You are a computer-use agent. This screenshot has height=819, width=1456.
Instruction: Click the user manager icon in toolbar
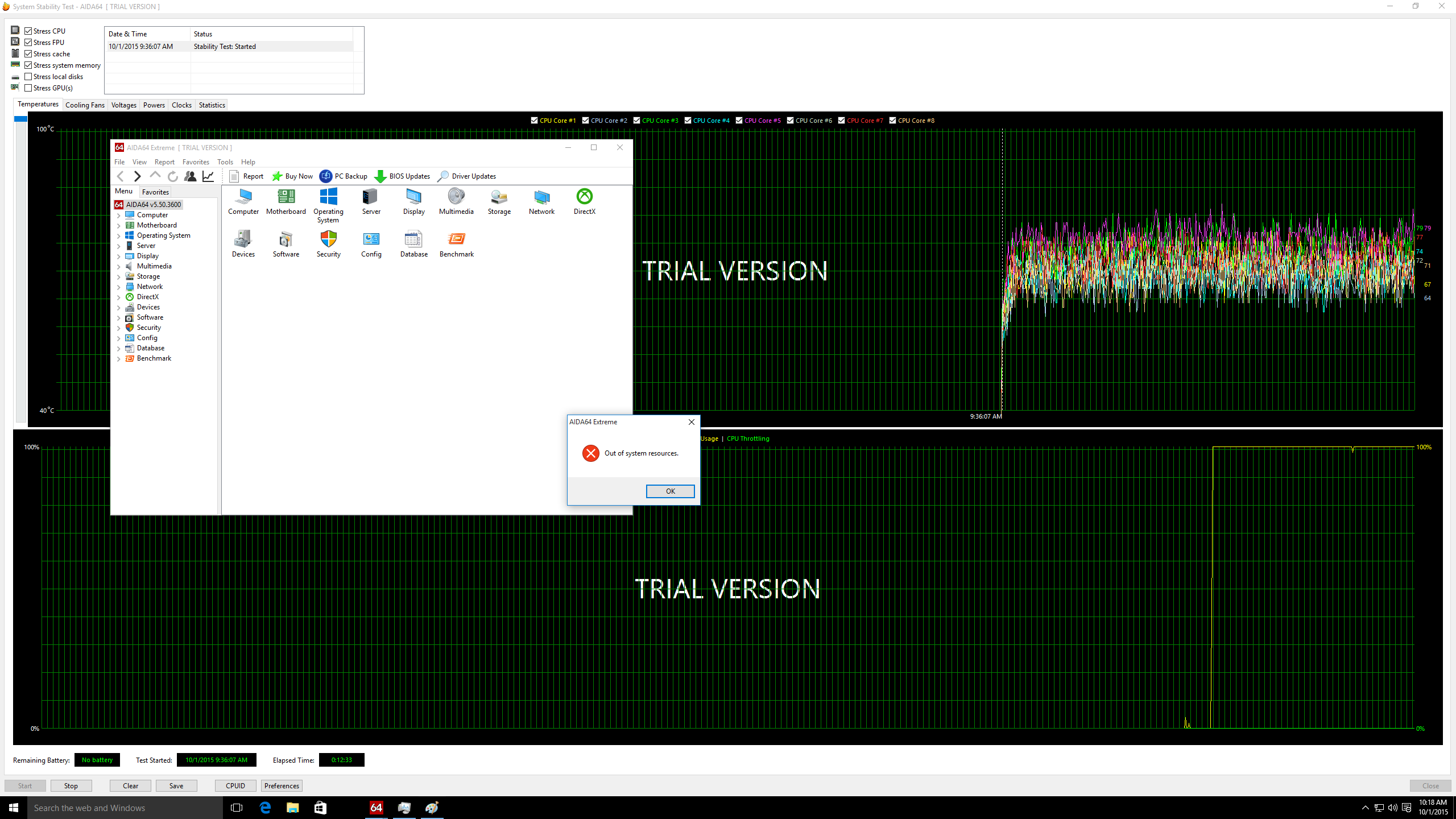pyautogui.click(x=191, y=176)
